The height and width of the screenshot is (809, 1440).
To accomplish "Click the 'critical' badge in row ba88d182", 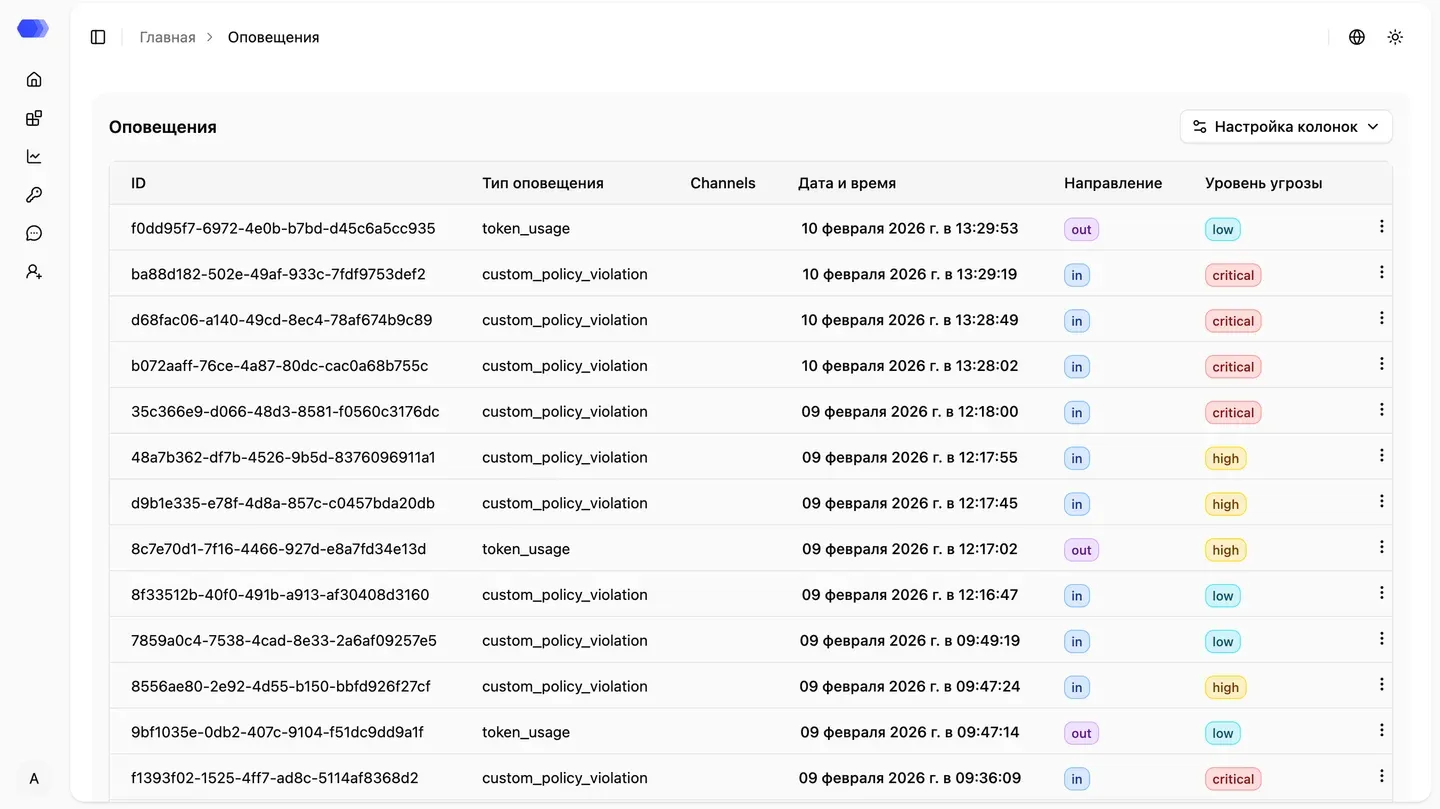I will click(1233, 275).
